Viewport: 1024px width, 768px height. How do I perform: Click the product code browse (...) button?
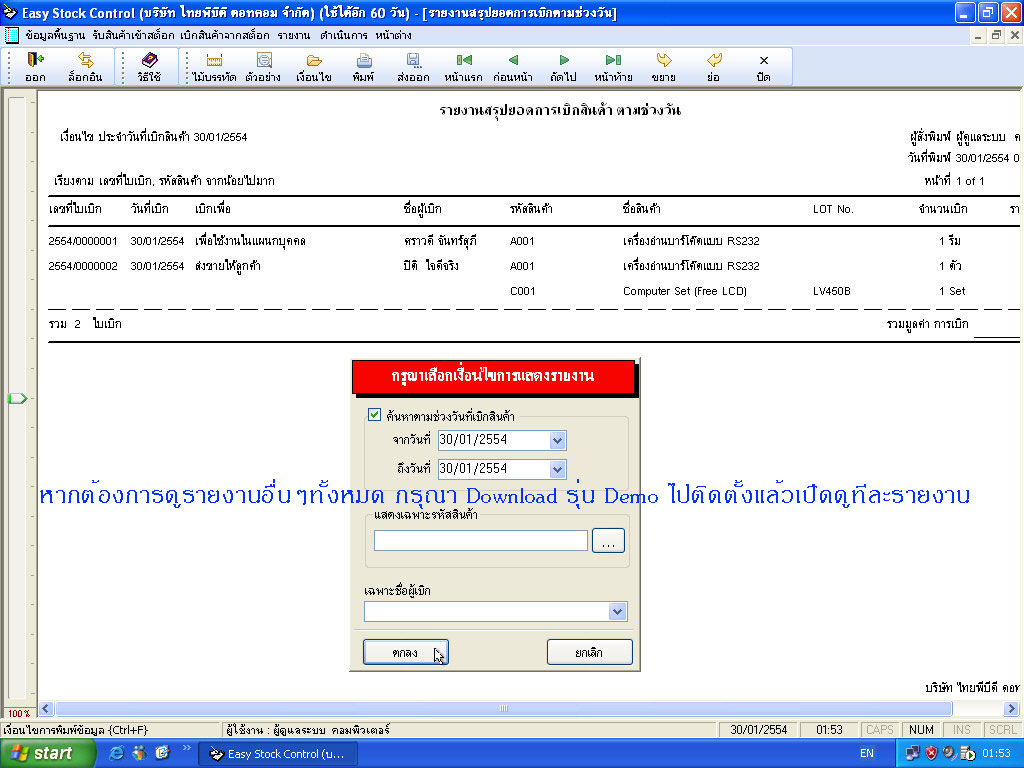[x=608, y=540]
